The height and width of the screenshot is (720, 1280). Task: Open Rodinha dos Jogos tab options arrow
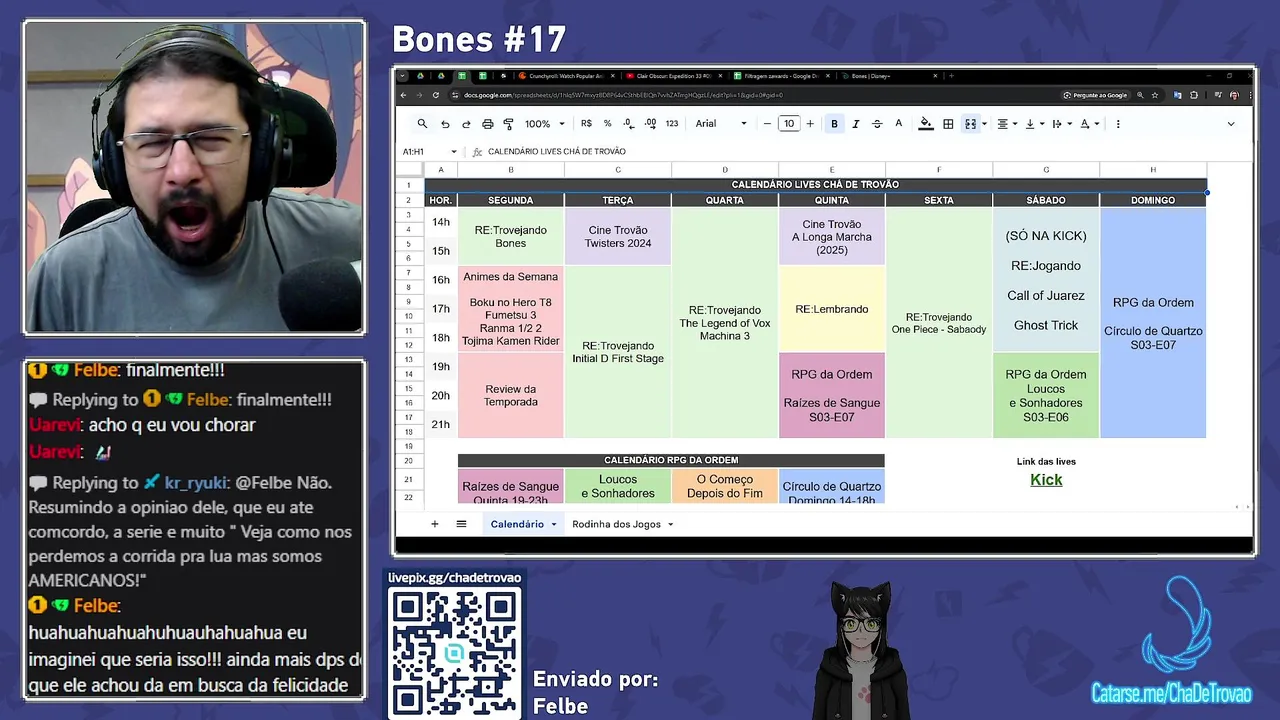click(670, 524)
